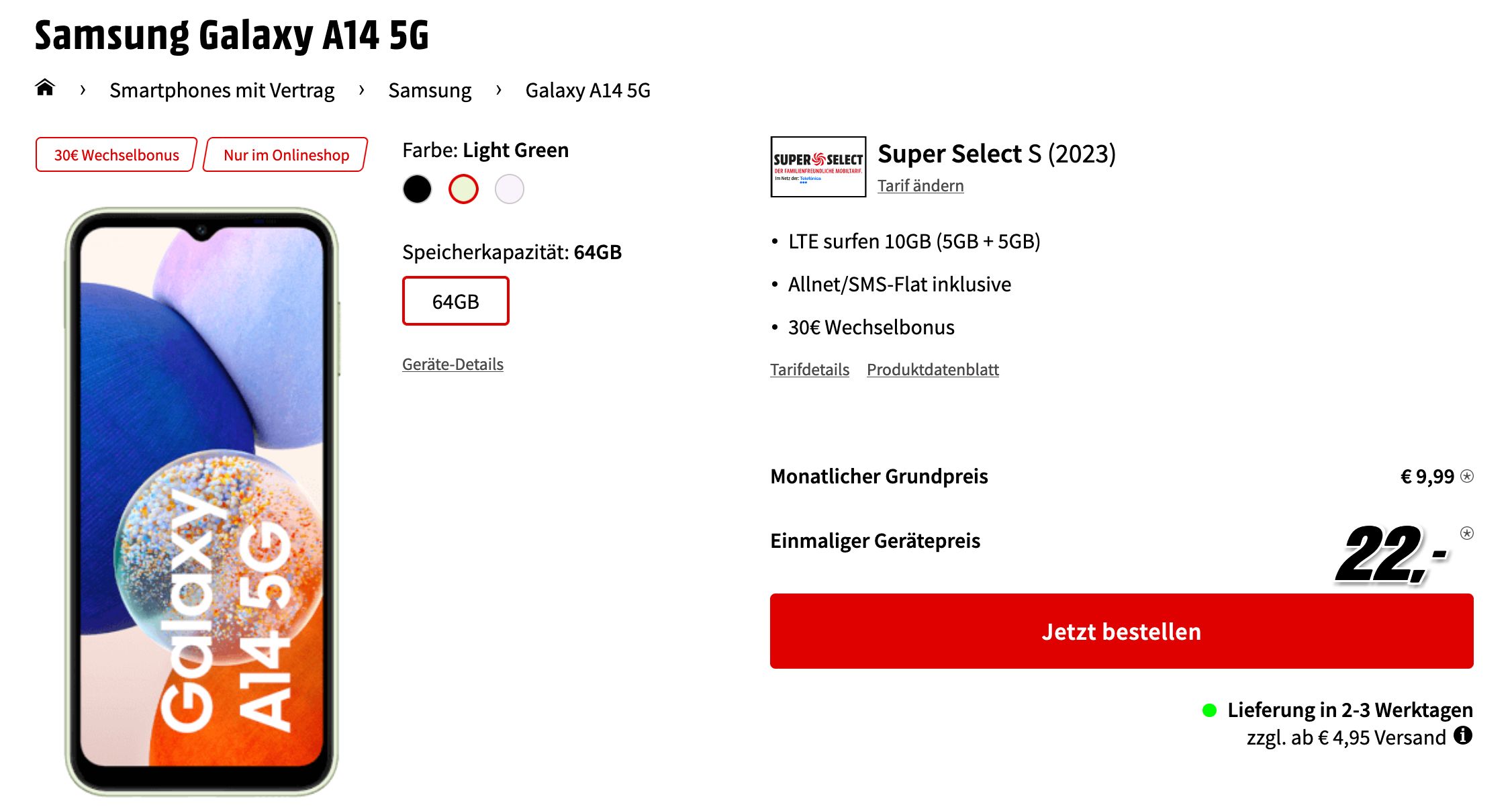This screenshot has width=1512, height=807.
Task: Open the Produktdatenblatt link
Action: coord(933,369)
